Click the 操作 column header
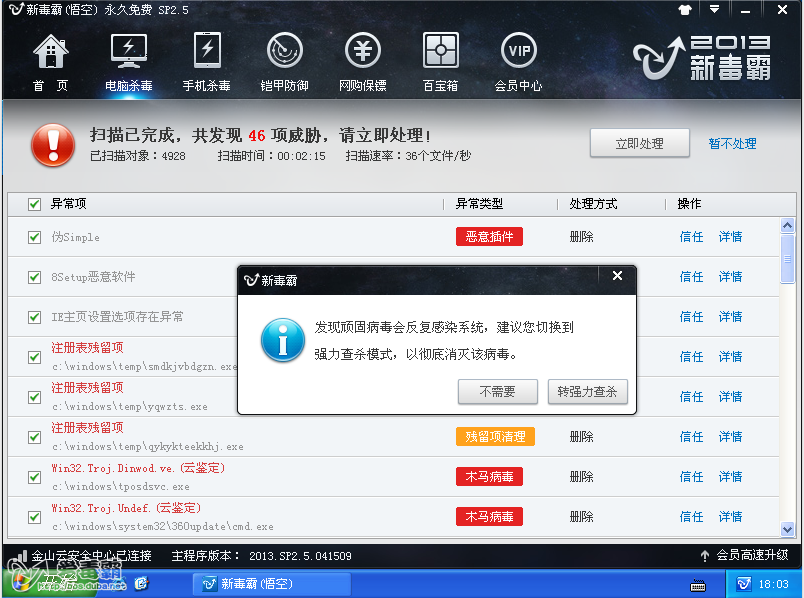 (x=689, y=204)
